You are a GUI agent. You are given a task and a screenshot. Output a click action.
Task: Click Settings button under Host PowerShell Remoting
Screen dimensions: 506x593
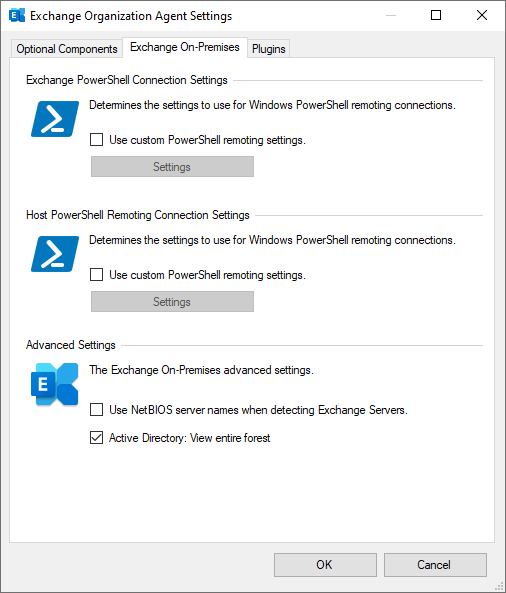tap(172, 301)
